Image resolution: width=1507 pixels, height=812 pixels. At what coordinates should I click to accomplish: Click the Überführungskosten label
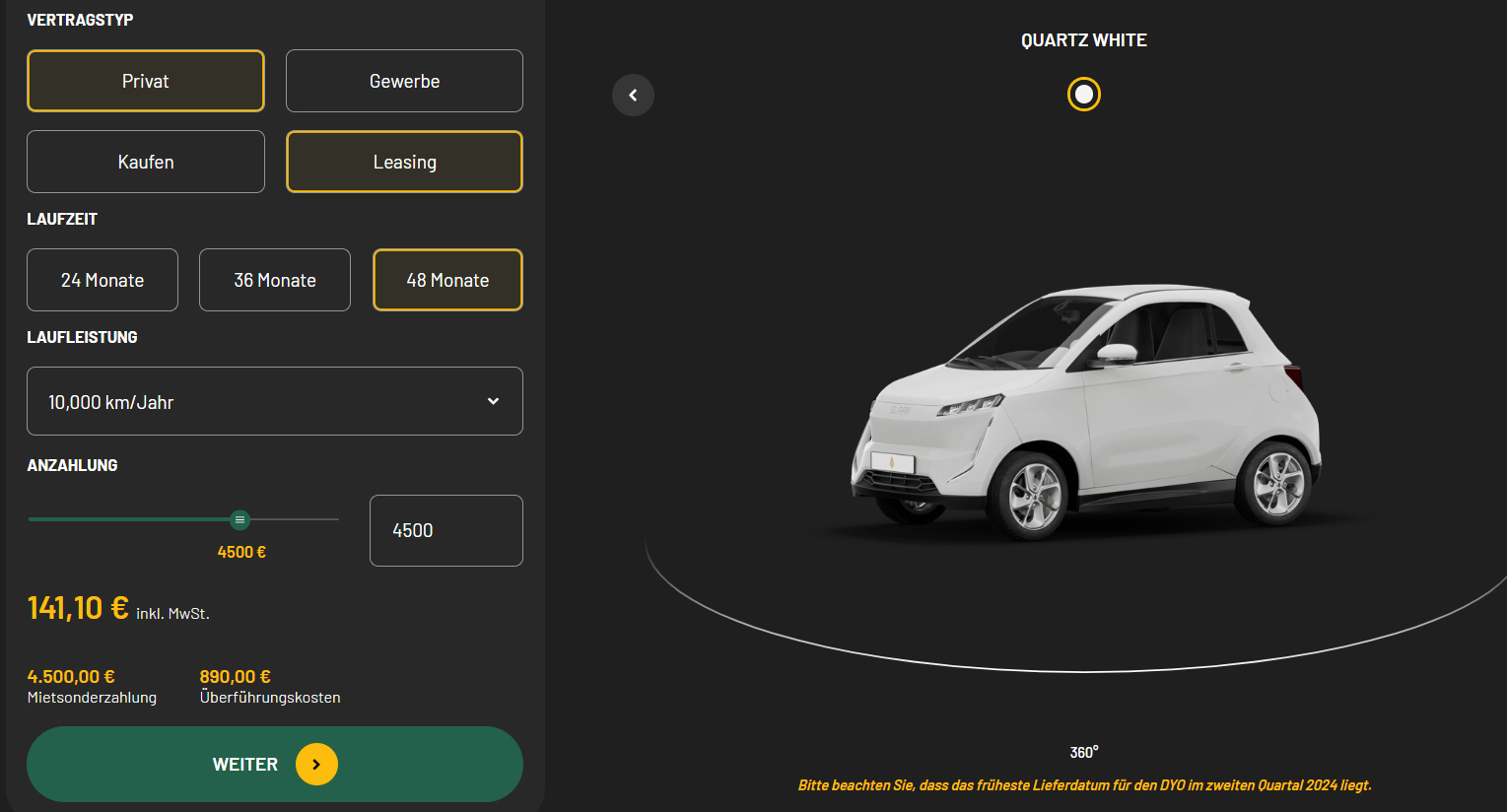[x=270, y=697]
